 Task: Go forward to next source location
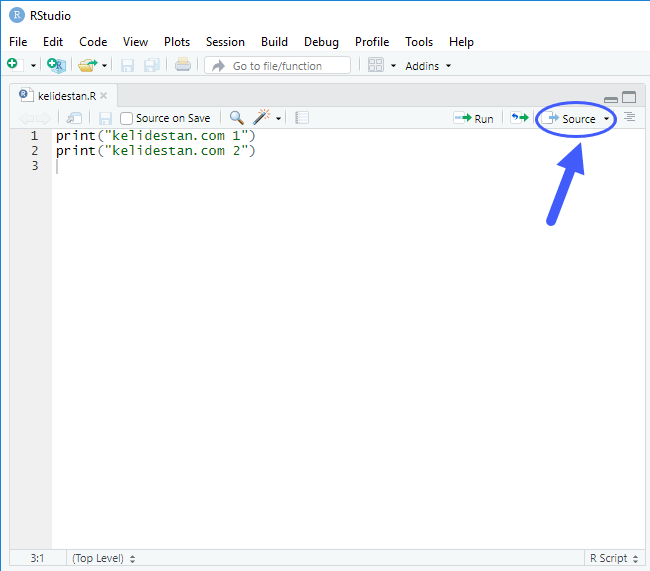click(43, 119)
